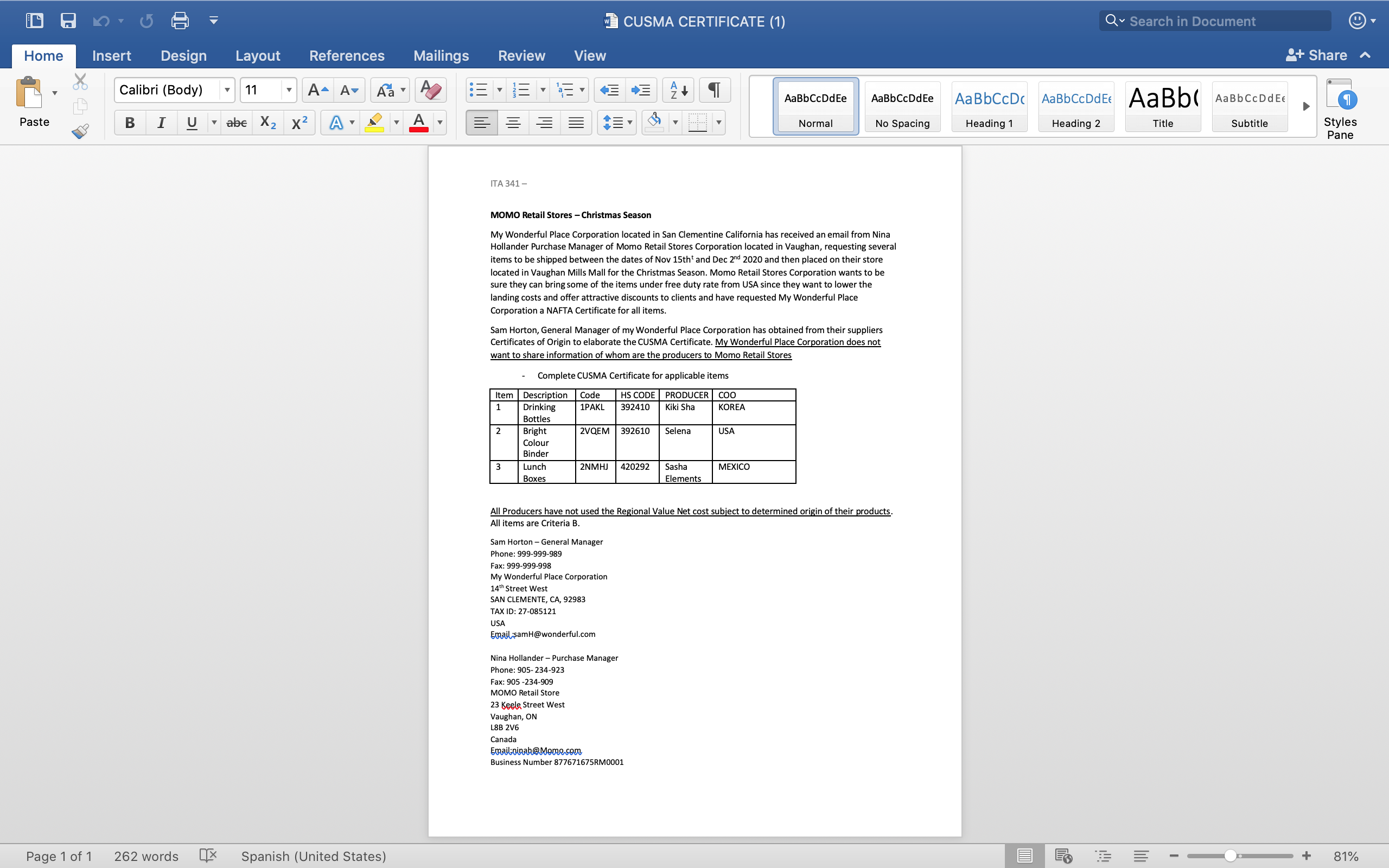Click the Sort A-Z icon
The width and height of the screenshot is (1389, 868).
[x=678, y=90]
